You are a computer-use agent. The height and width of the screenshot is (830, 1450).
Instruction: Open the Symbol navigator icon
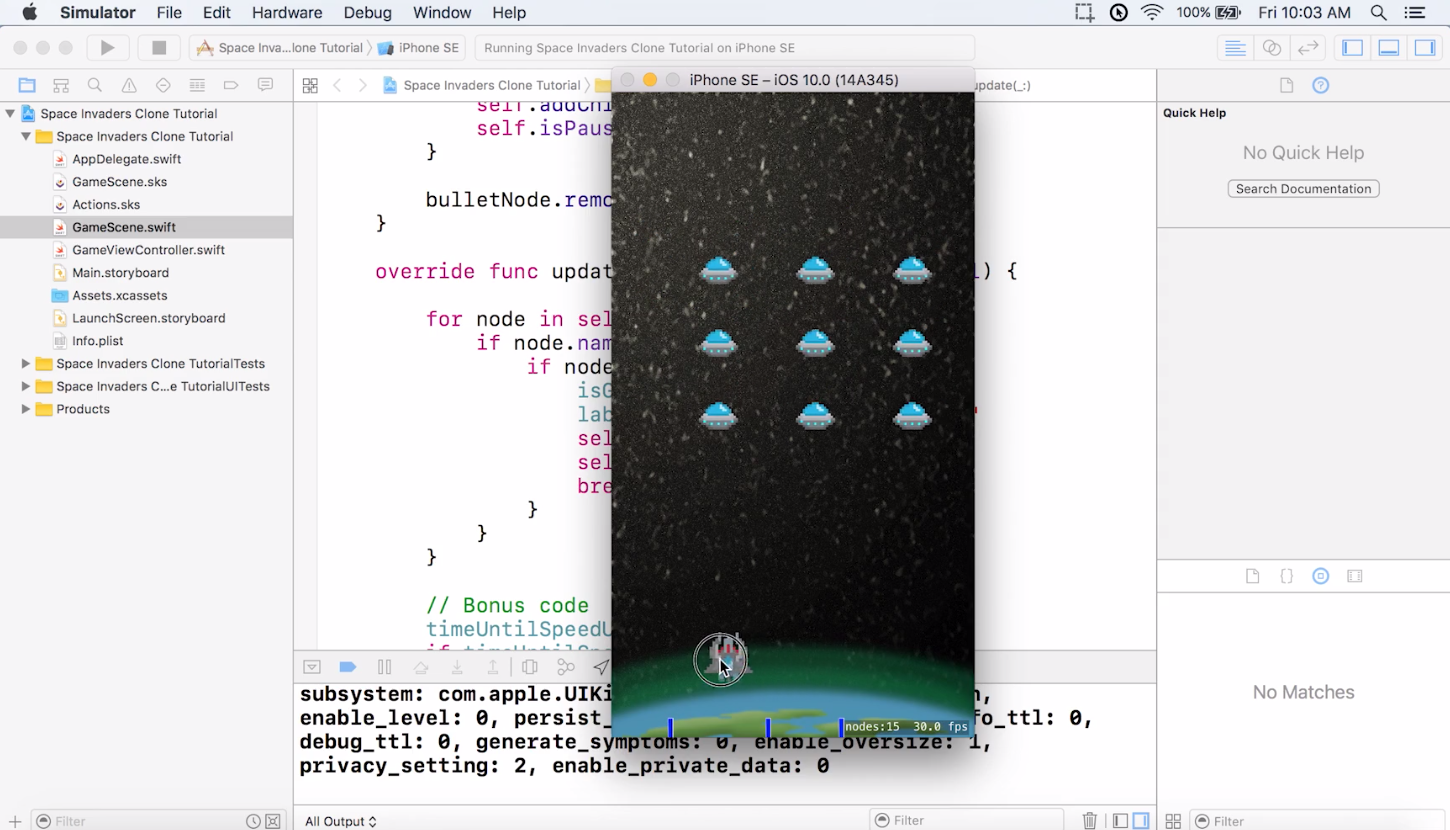tap(61, 85)
